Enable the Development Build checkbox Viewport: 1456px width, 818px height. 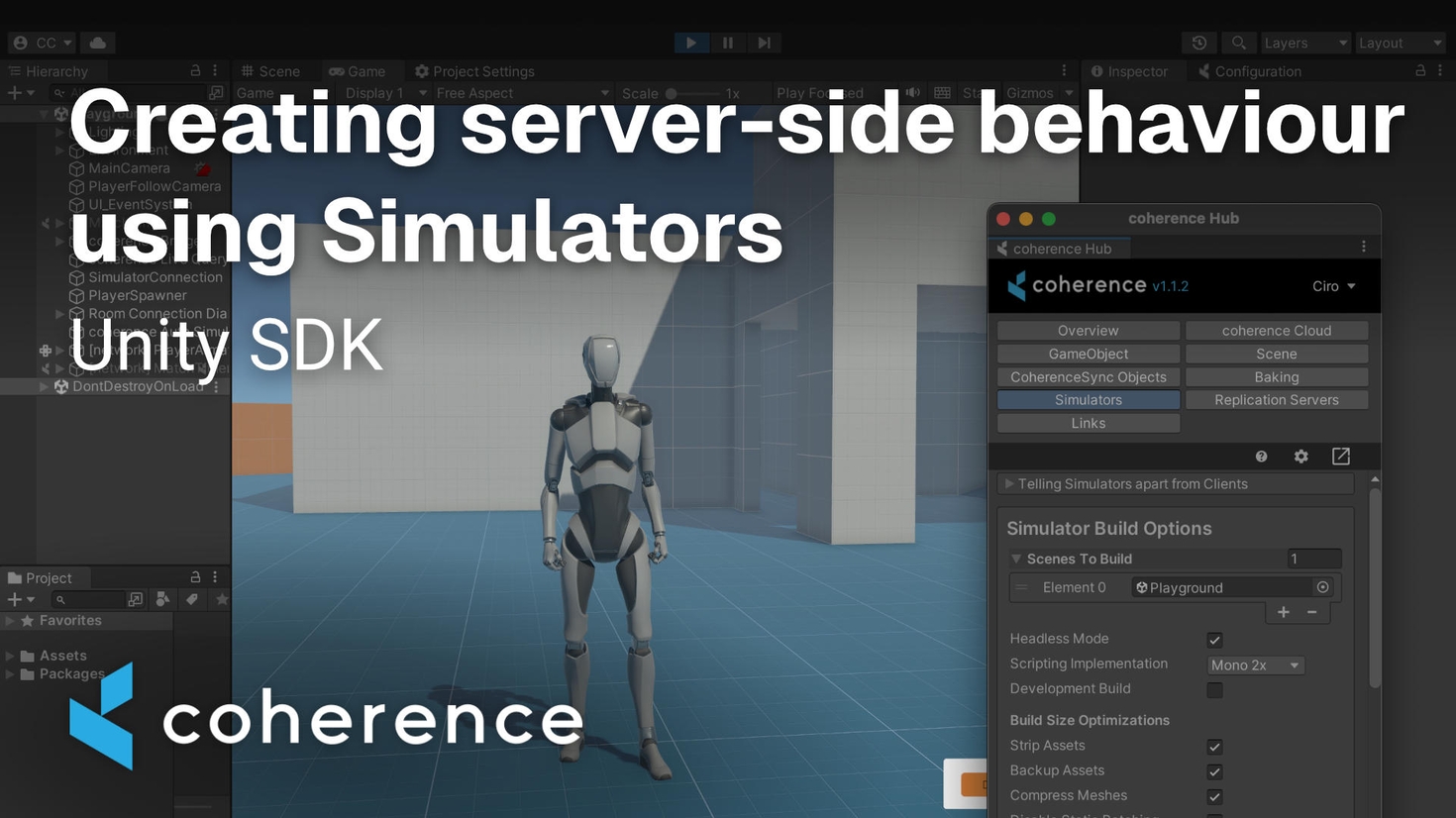(x=1214, y=689)
